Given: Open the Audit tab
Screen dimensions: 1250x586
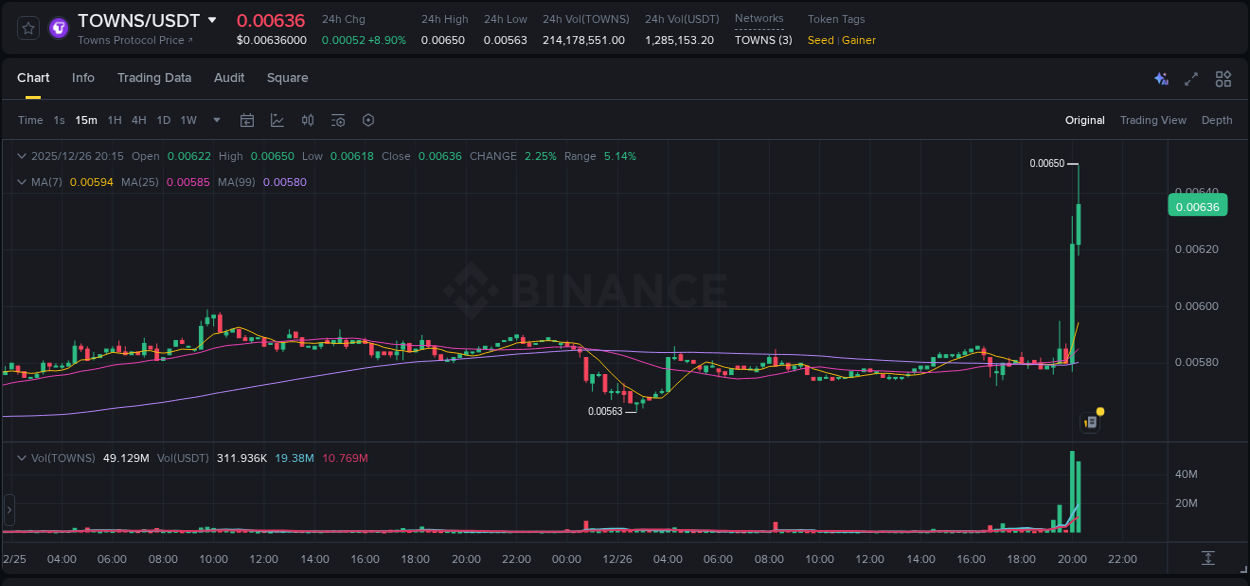Looking at the screenshot, I should click(229, 78).
